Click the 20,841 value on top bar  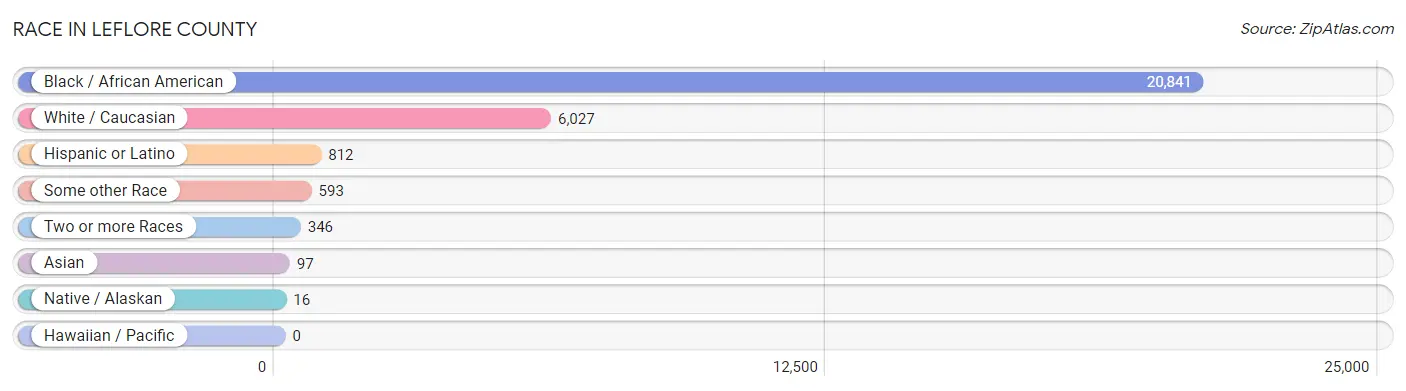click(x=1169, y=82)
